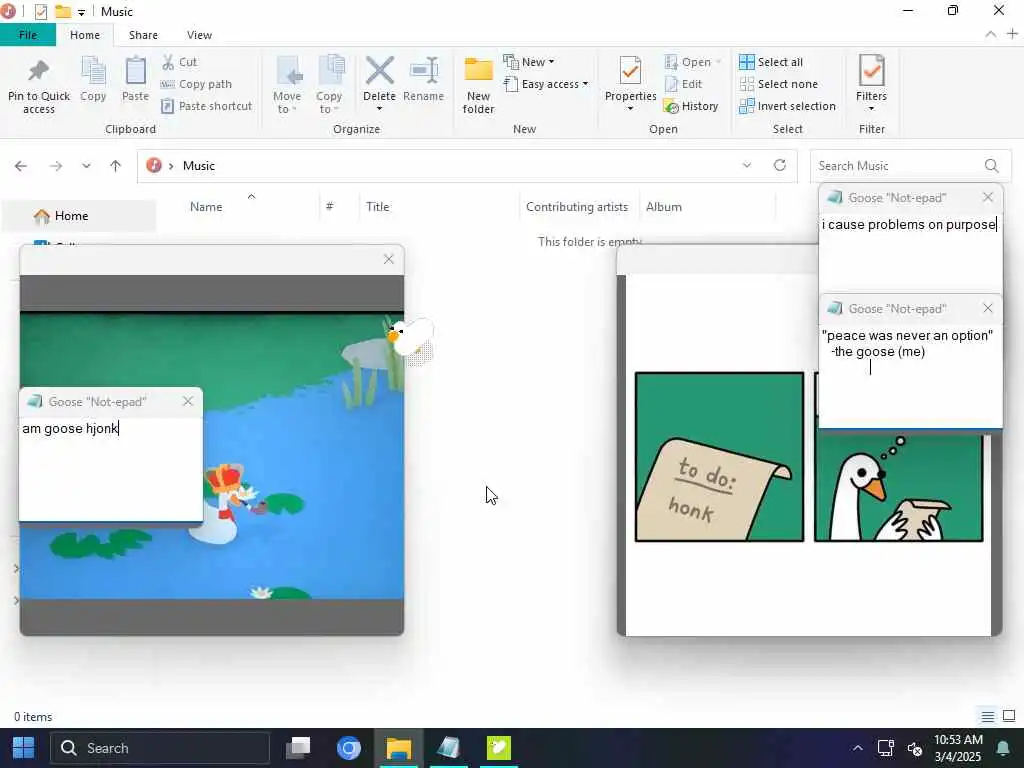Click the "to do: honk" comic panel
The image size is (1024, 768).
(x=719, y=457)
